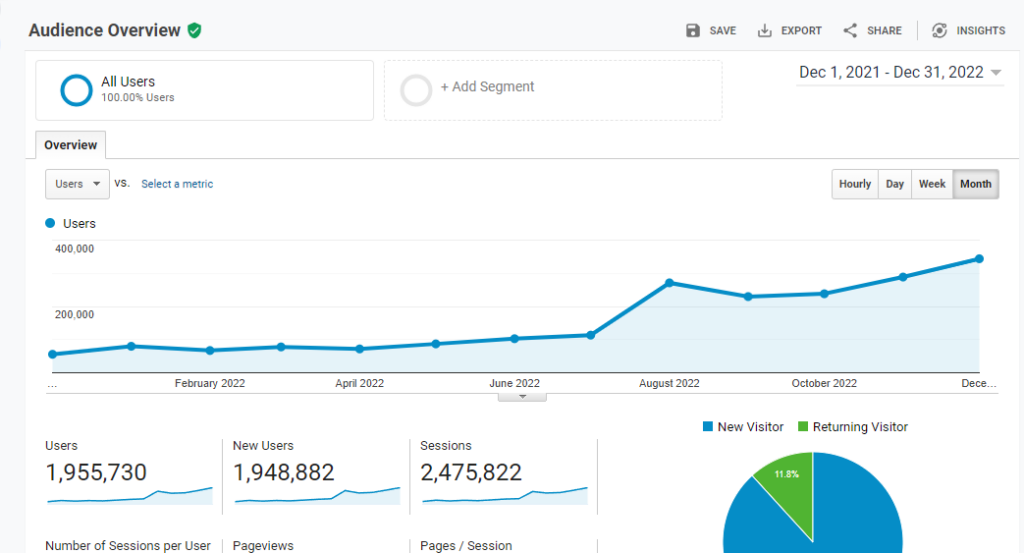The image size is (1024, 553).
Task: Click + Add Segment
Action: point(487,87)
